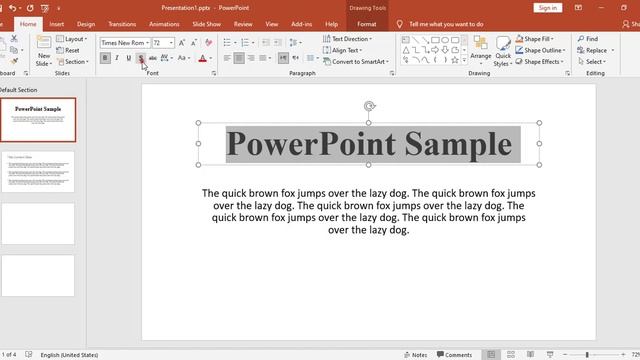Start Slide Show from status bar
Image resolution: width=640 pixels, height=360 pixels.
[x=550, y=354]
